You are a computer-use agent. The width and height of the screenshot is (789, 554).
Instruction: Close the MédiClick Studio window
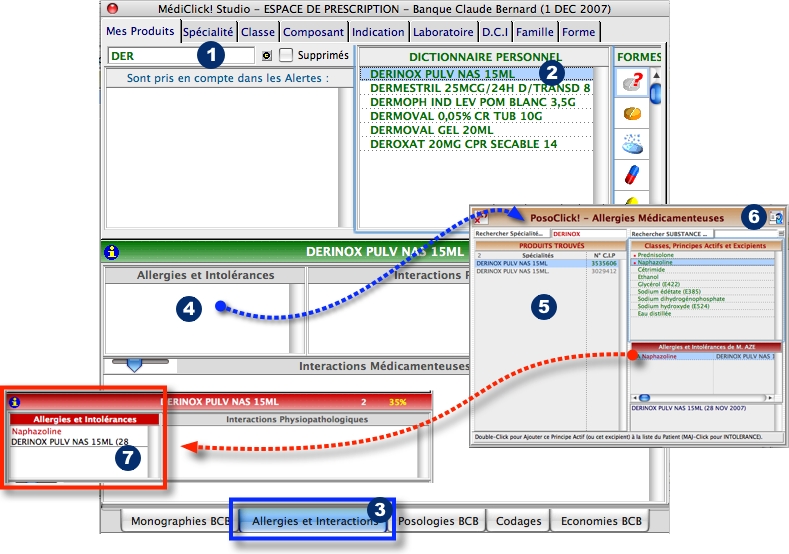point(113,9)
